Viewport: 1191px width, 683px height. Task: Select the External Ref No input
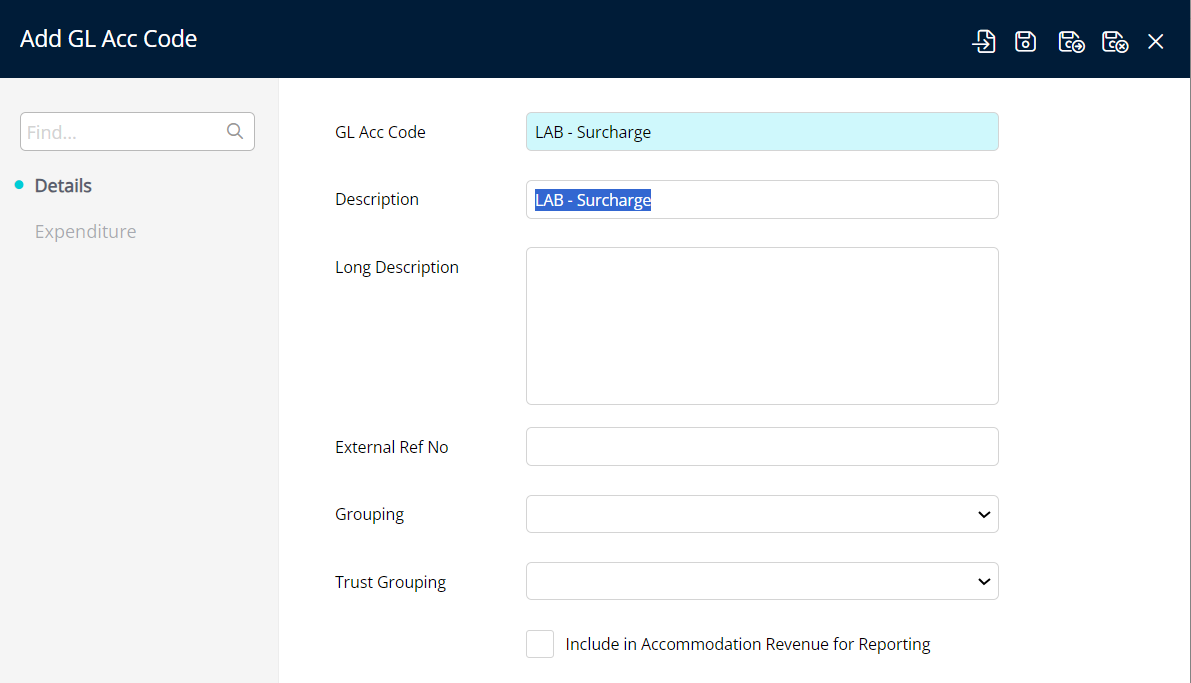[761, 447]
